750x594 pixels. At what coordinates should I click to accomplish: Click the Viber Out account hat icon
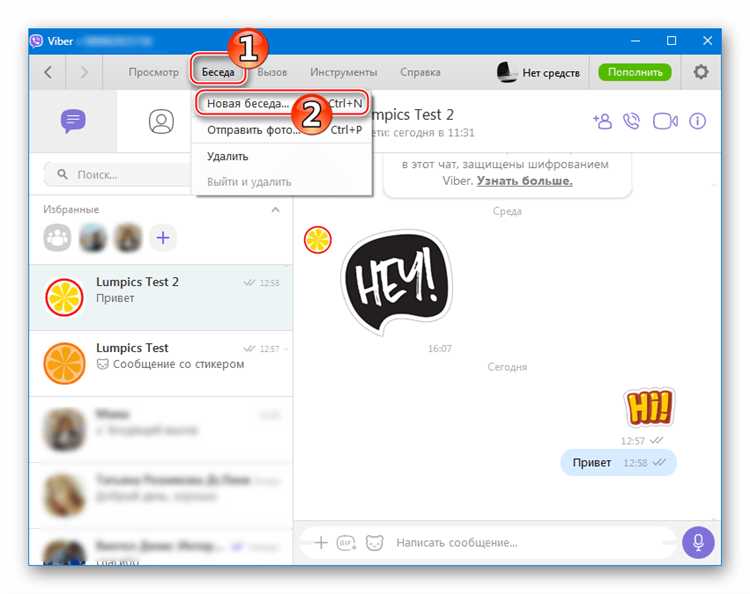pyautogui.click(x=506, y=72)
